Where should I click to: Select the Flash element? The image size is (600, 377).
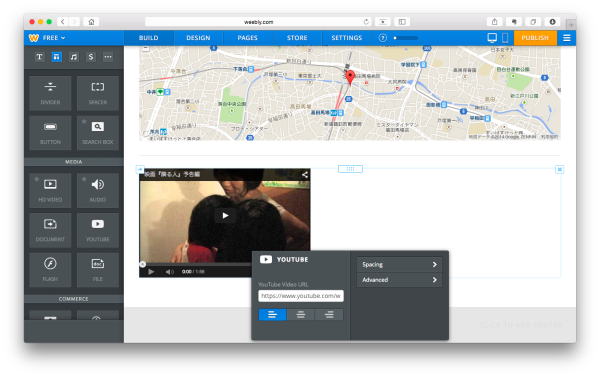pos(50,270)
